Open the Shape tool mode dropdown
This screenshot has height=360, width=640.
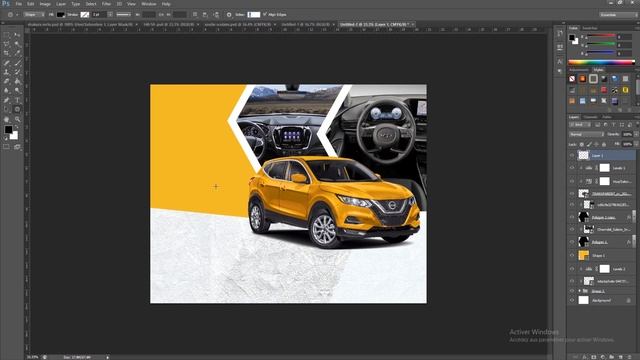pos(34,15)
